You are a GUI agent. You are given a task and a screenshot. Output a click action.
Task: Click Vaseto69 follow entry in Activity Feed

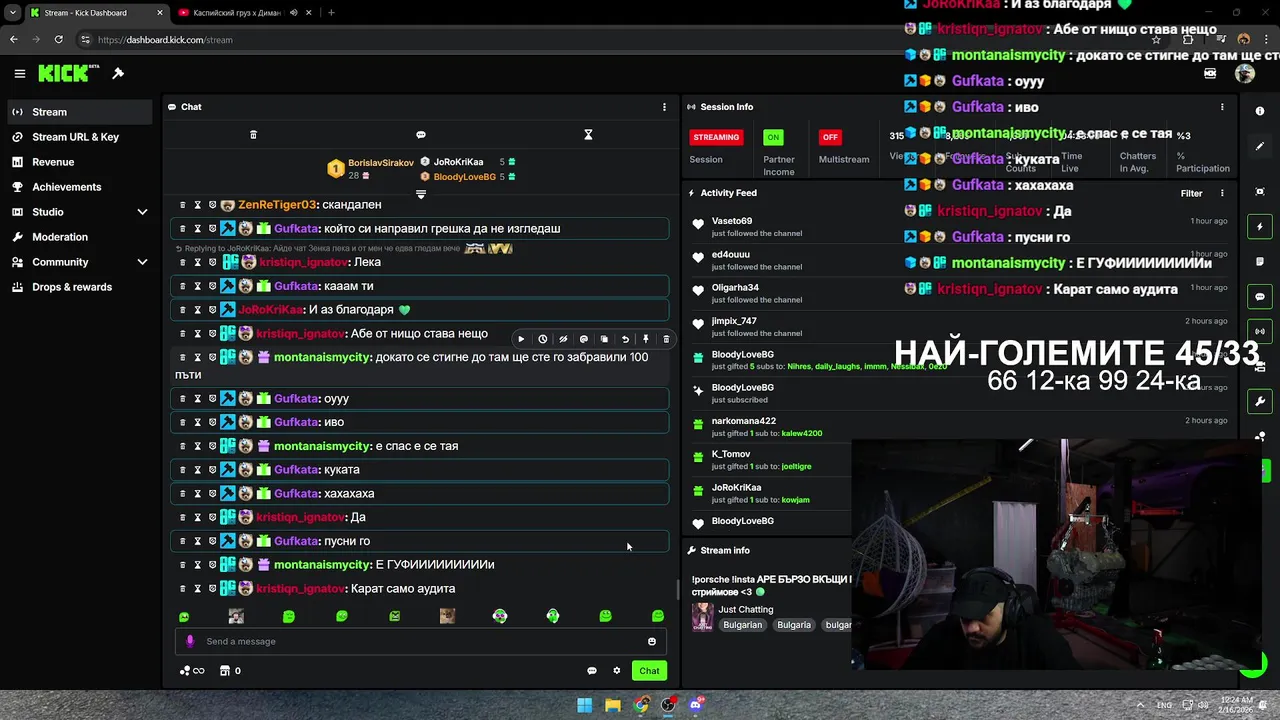(960, 226)
